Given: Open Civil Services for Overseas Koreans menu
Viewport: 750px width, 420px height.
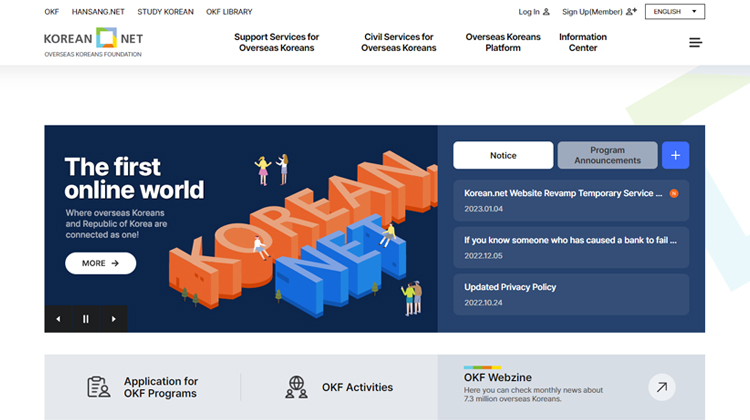Looking at the screenshot, I should (x=398, y=42).
